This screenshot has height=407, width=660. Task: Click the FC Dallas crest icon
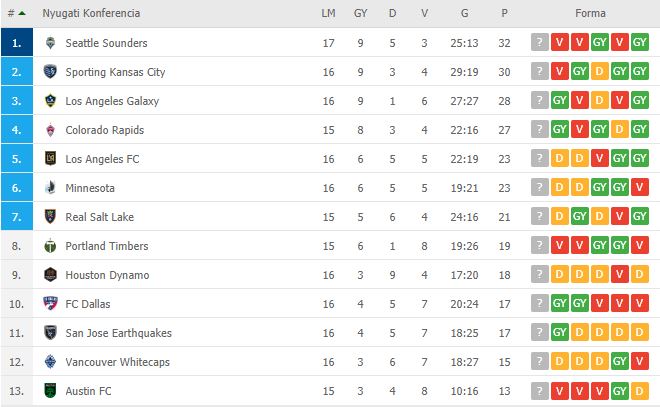coord(50,303)
